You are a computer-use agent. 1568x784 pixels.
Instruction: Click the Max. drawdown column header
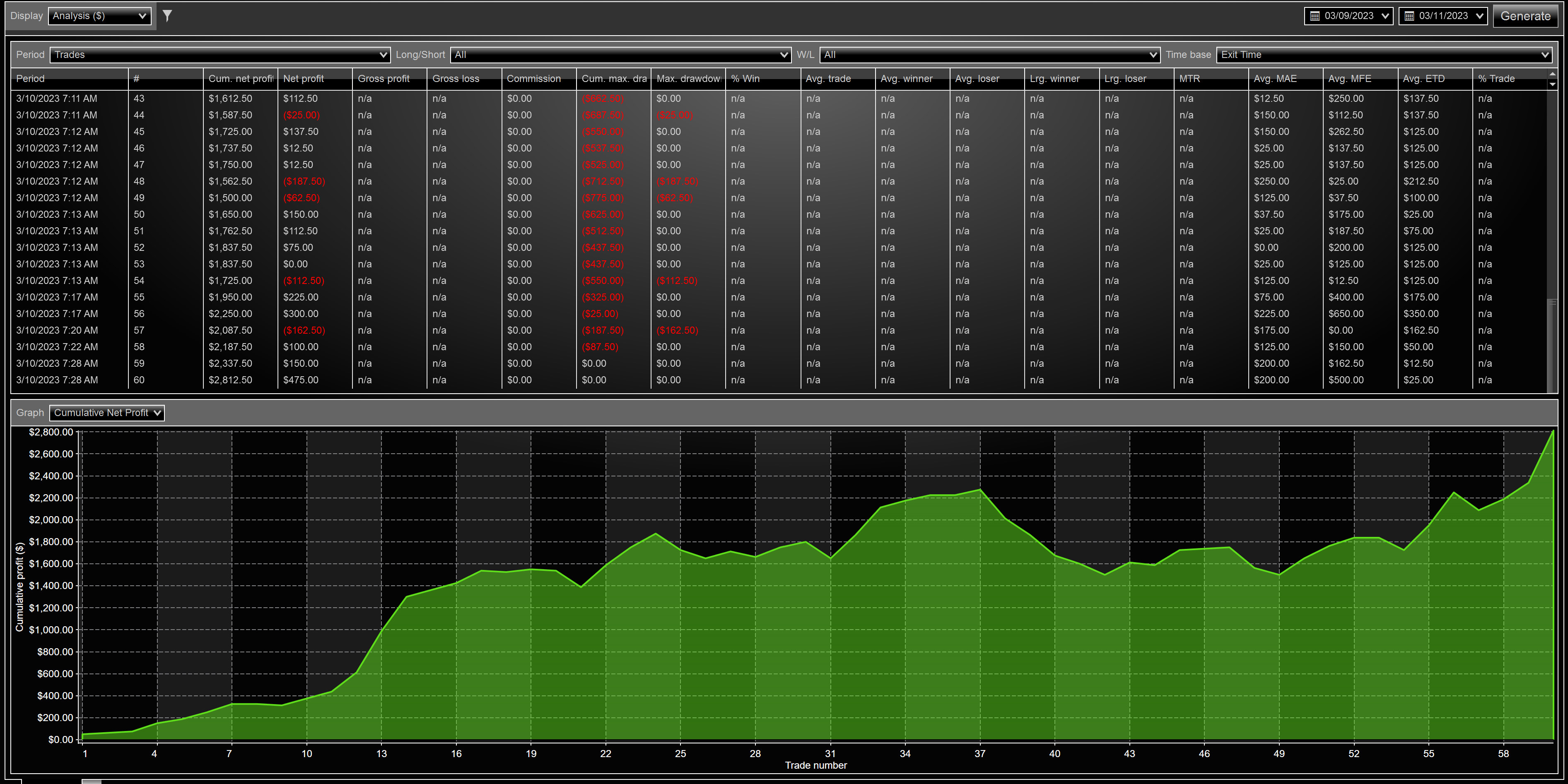pos(688,79)
